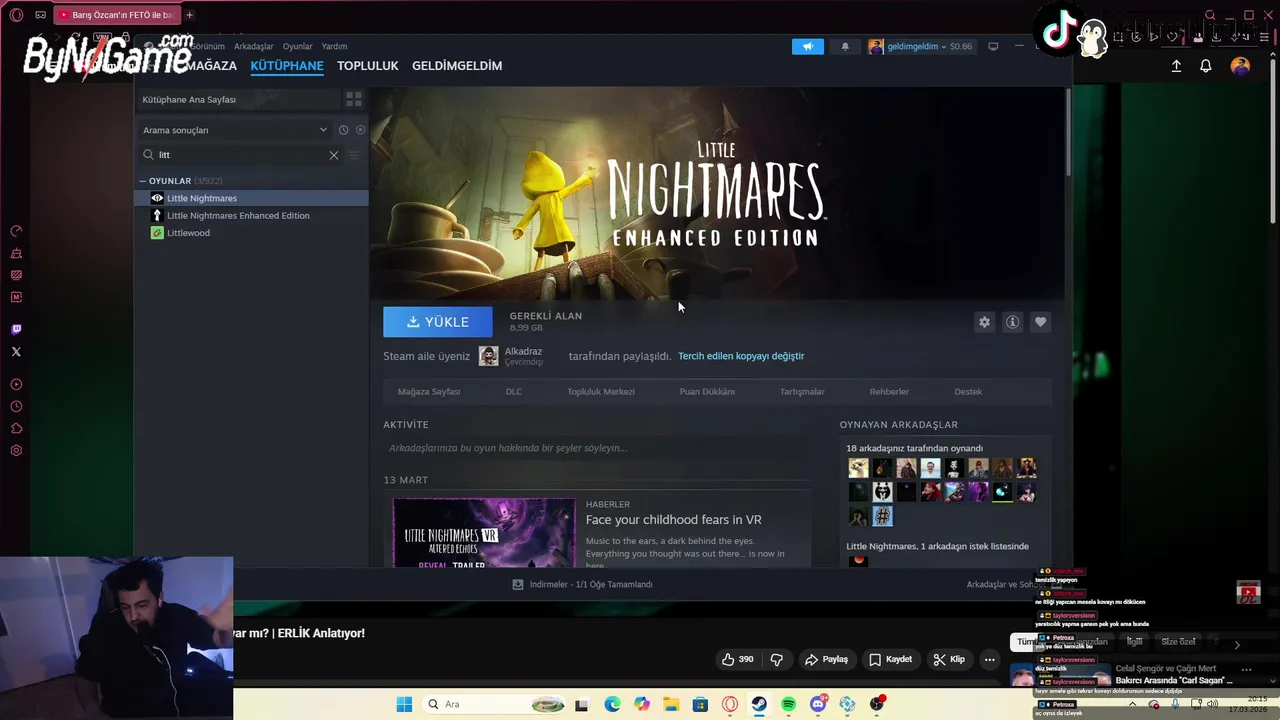This screenshot has height=720, width=1280.
Task: Open Spotify from the taskbar
Action: tap(788, 704)
